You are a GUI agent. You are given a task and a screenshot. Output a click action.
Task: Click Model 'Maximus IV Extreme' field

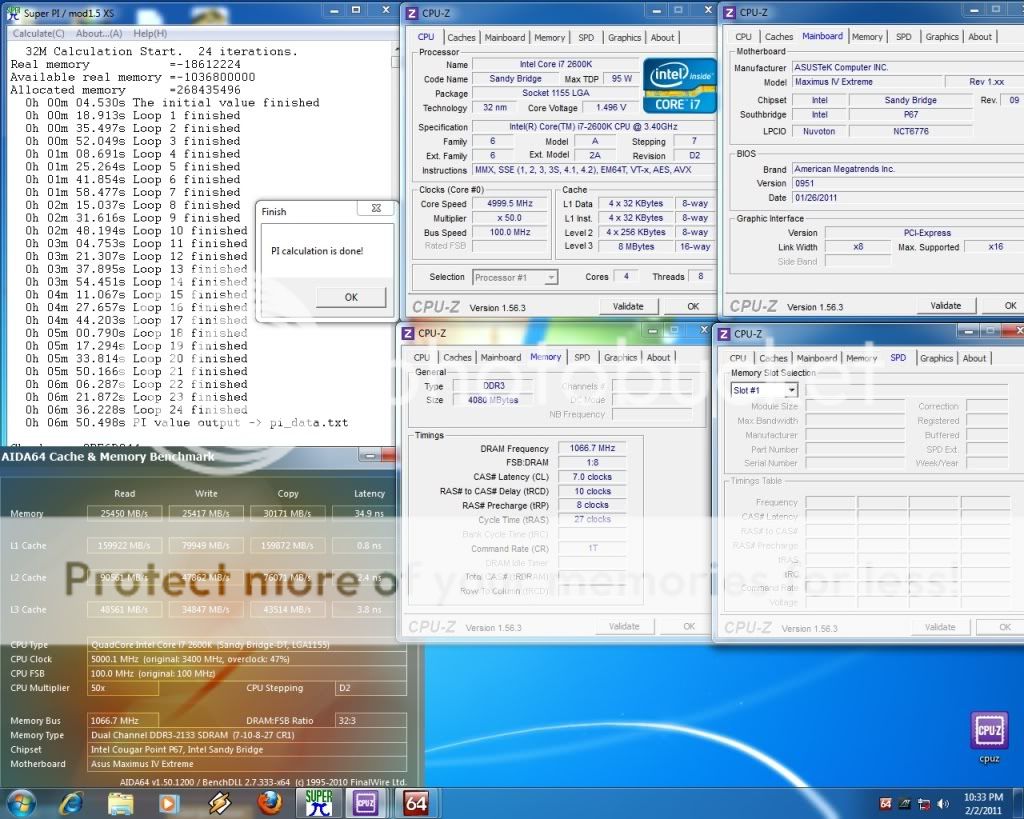coord(868,82)
